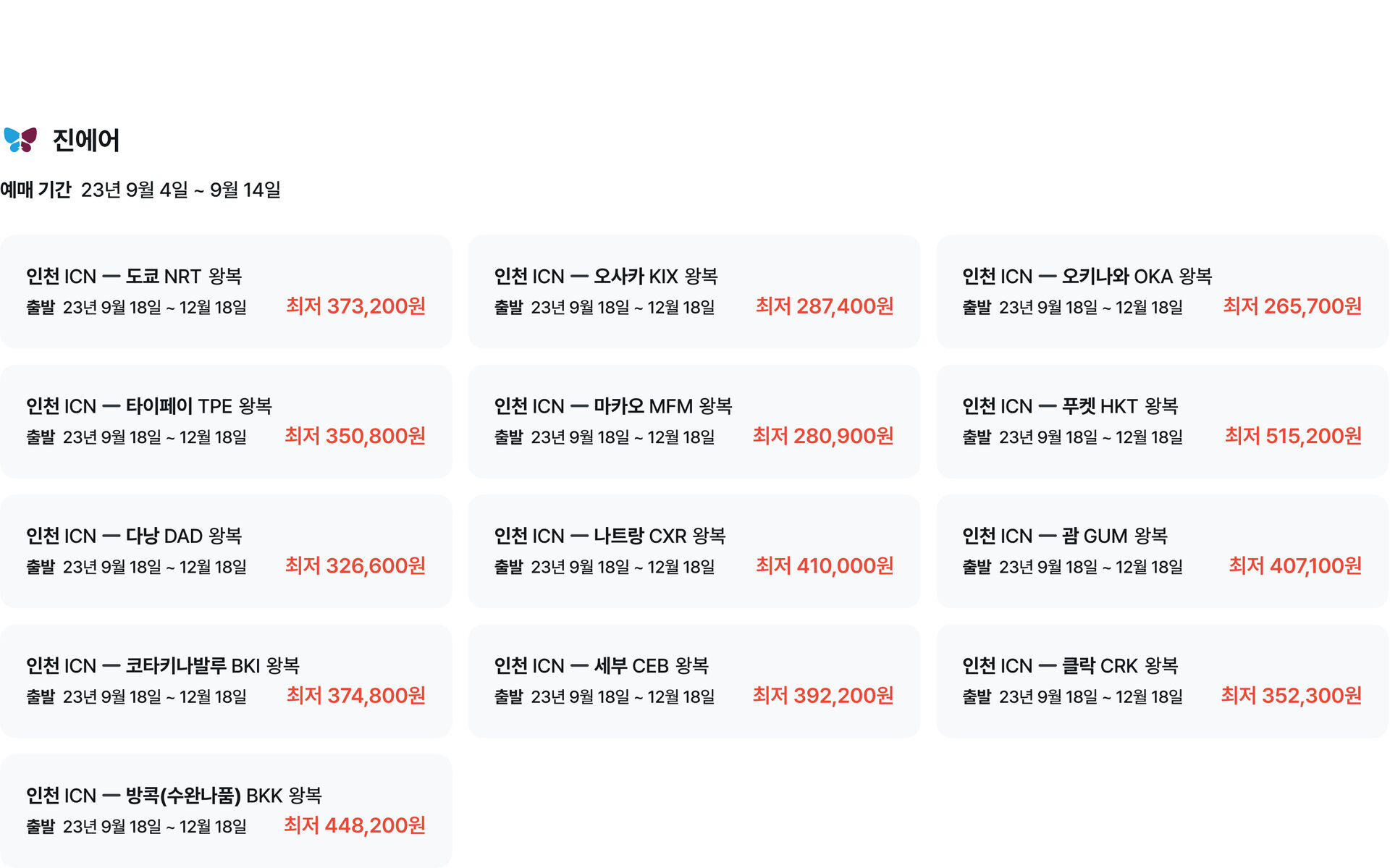The width and height of the screenshot is (1390, 868).
Task: Click the Jin Air butterfly logo icon
Action: 20,140
